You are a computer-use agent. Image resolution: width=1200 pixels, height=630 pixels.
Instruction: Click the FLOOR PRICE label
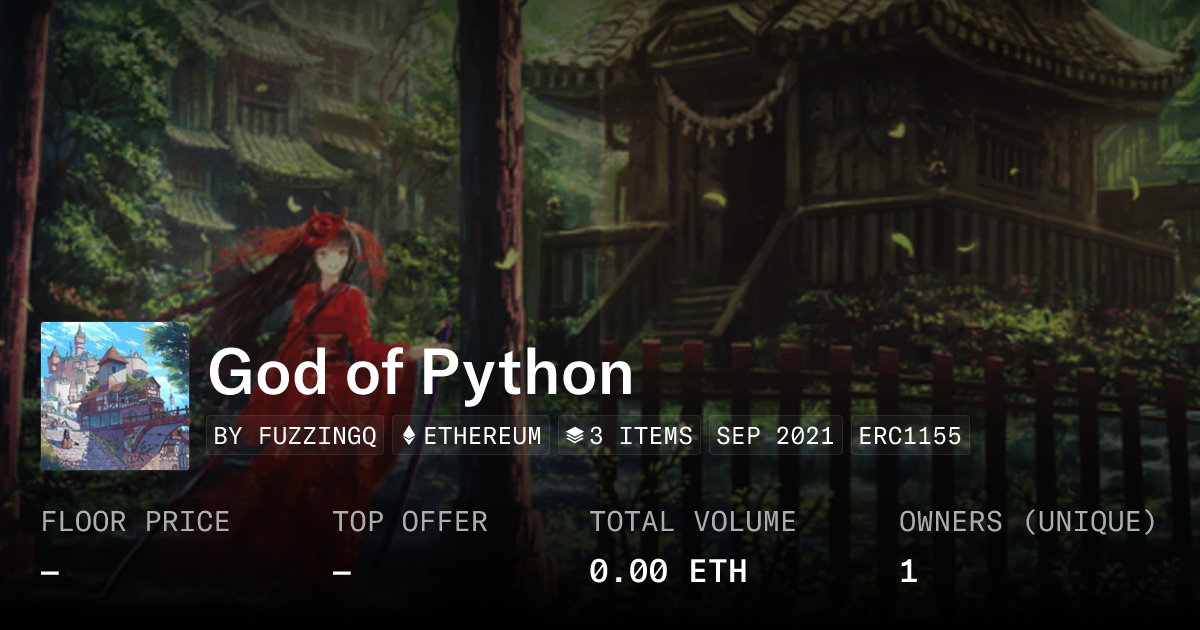point(135,522)
